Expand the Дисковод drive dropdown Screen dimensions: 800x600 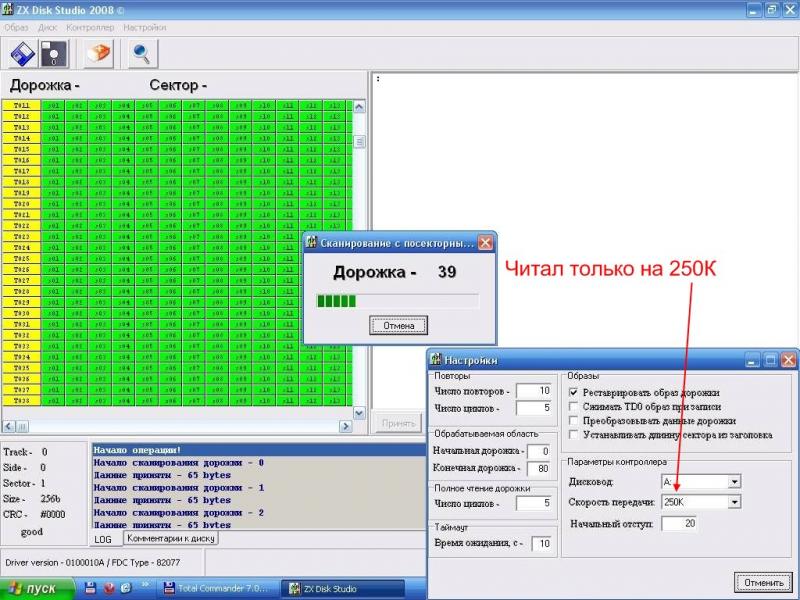tap(735, 481)
